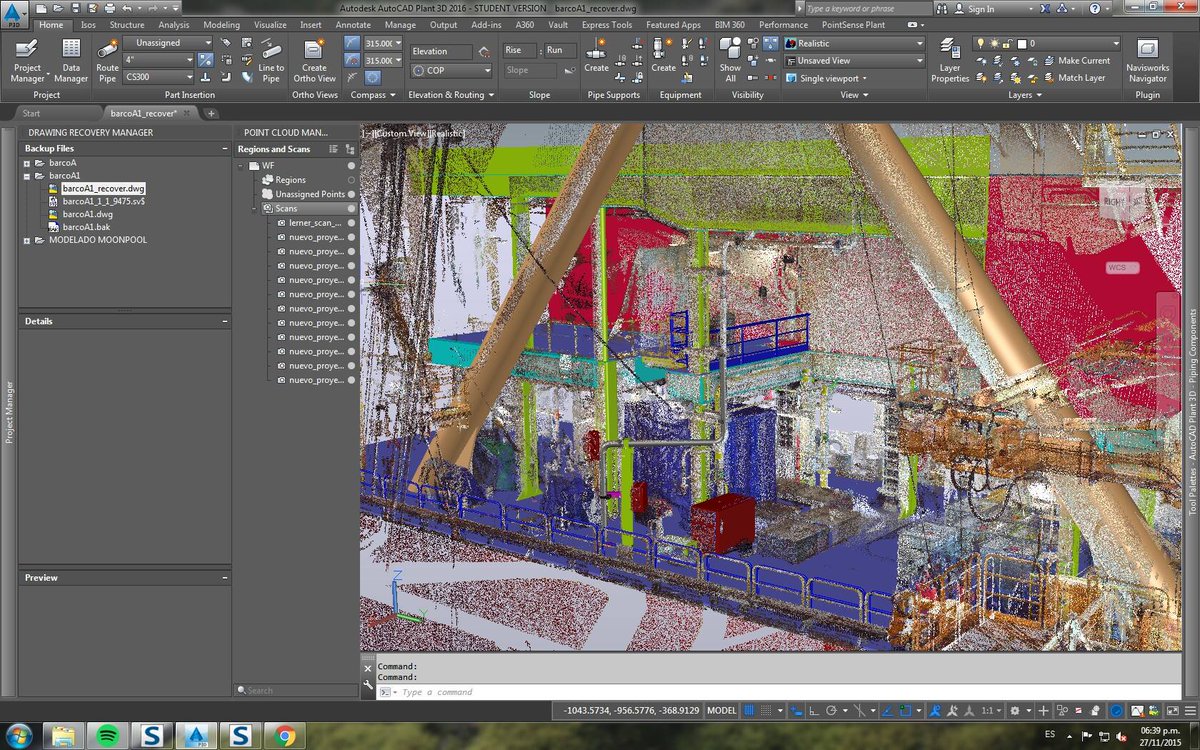Click the MODEL space button
Image resolution: width=1200 pixels, height=750 pixels.
click(721, 711)
